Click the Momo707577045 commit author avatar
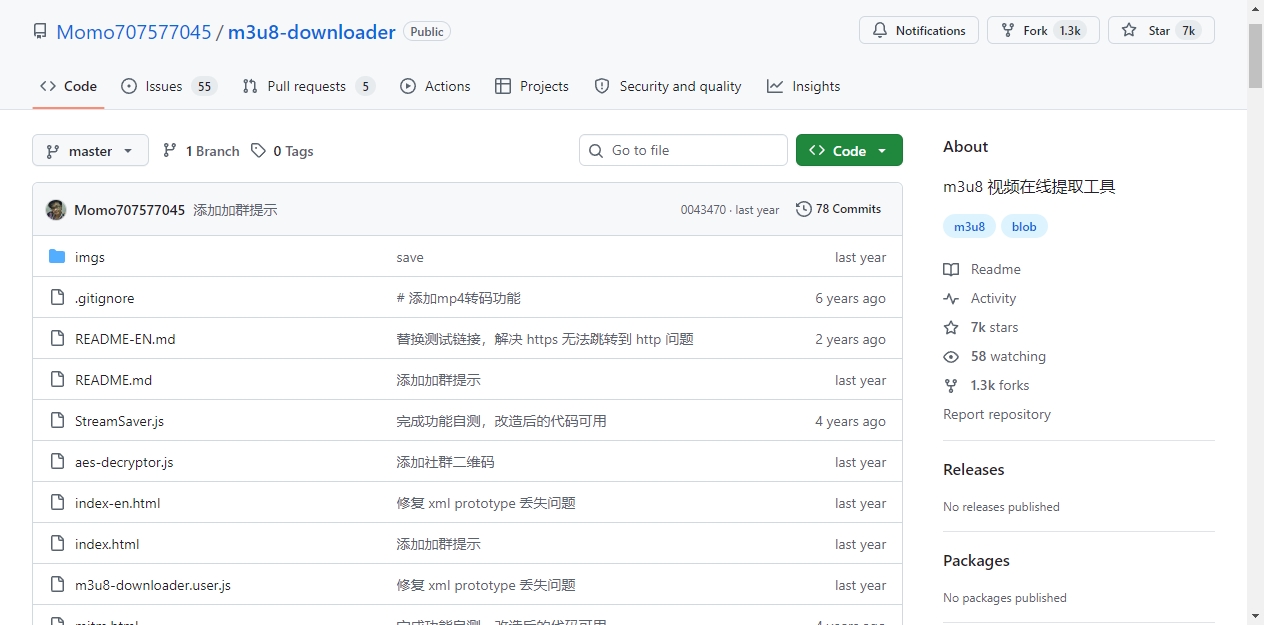This screenshot has height=625, width=1264. pyautogui.click(x=56, y=209)
